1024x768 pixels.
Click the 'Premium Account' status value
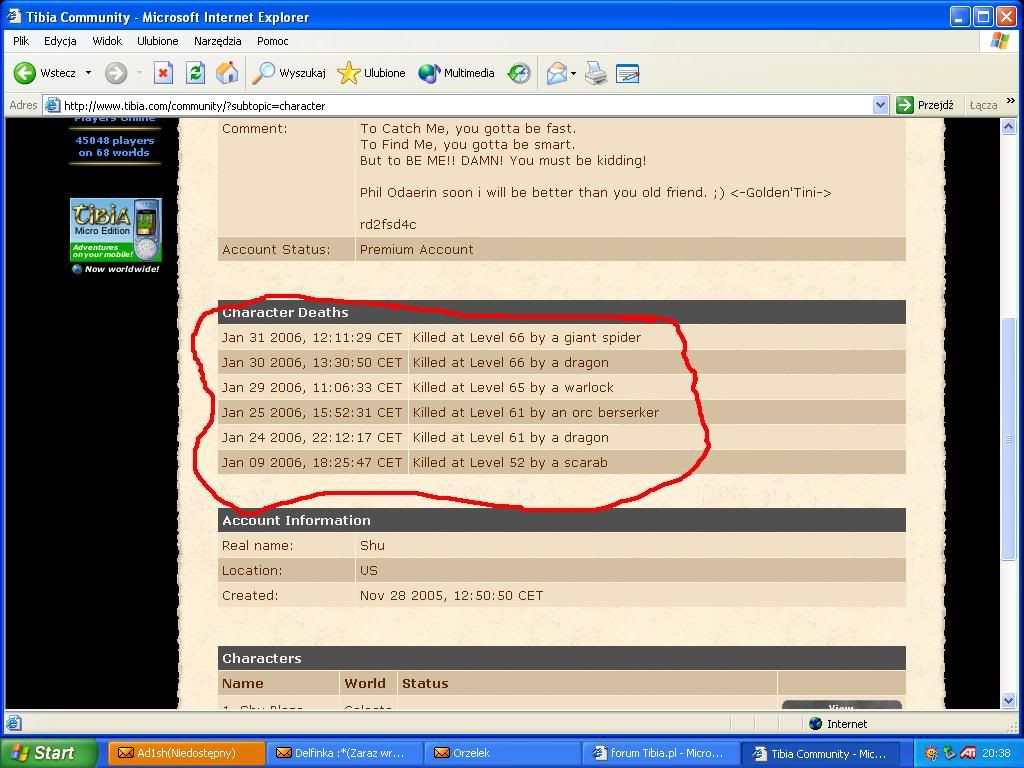click(x=417, y=249)
